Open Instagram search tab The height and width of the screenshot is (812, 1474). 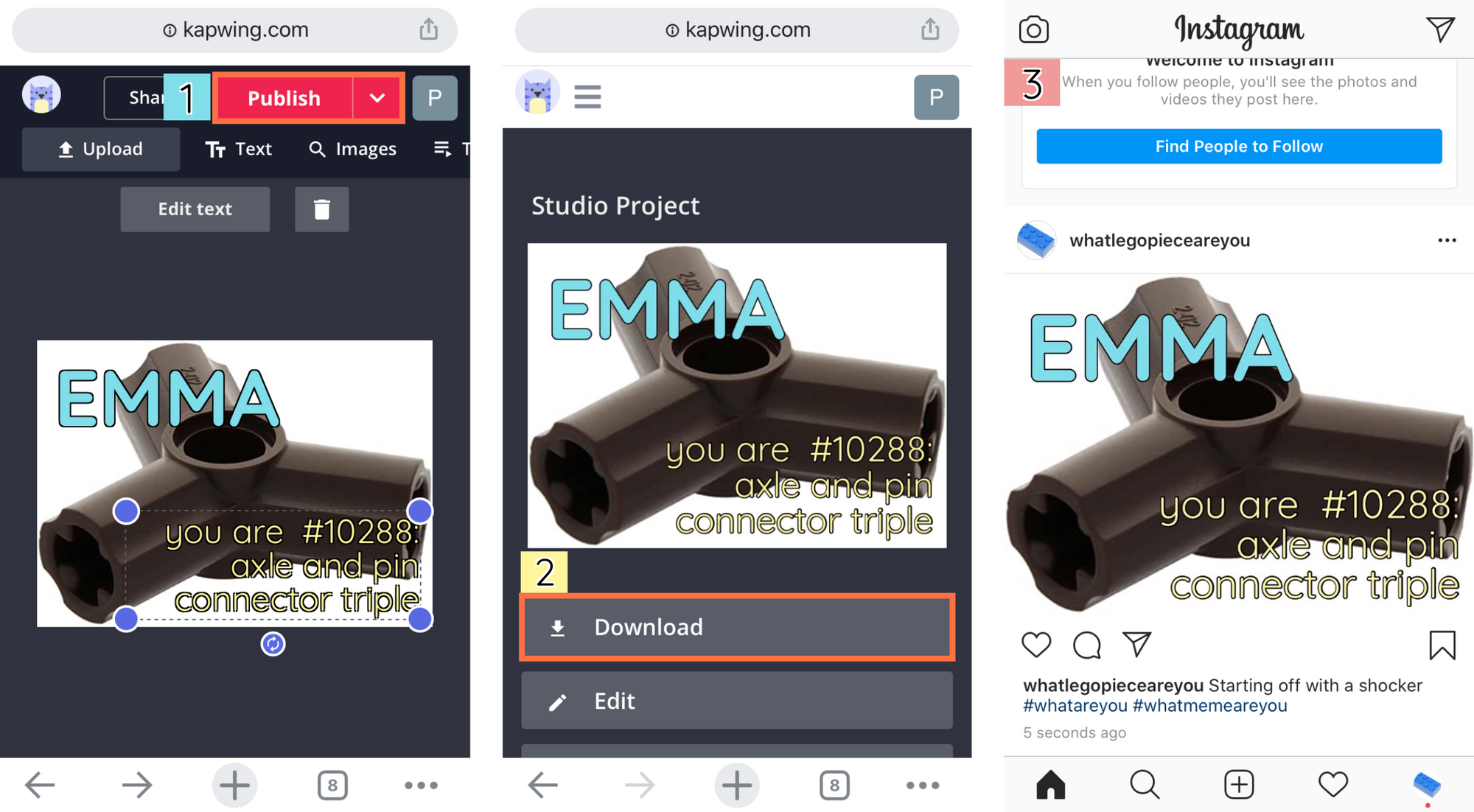click(x=1145, y=785)
